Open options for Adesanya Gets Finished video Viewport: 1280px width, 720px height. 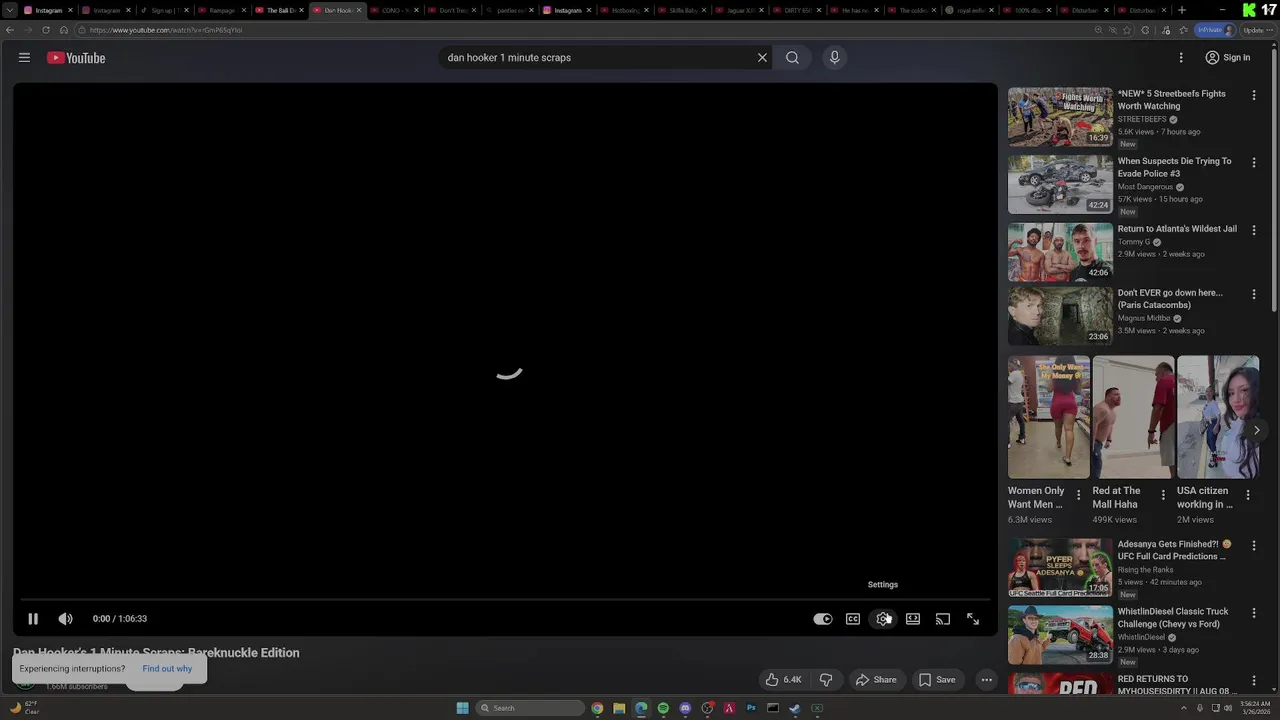click(x=1254, y=546)
